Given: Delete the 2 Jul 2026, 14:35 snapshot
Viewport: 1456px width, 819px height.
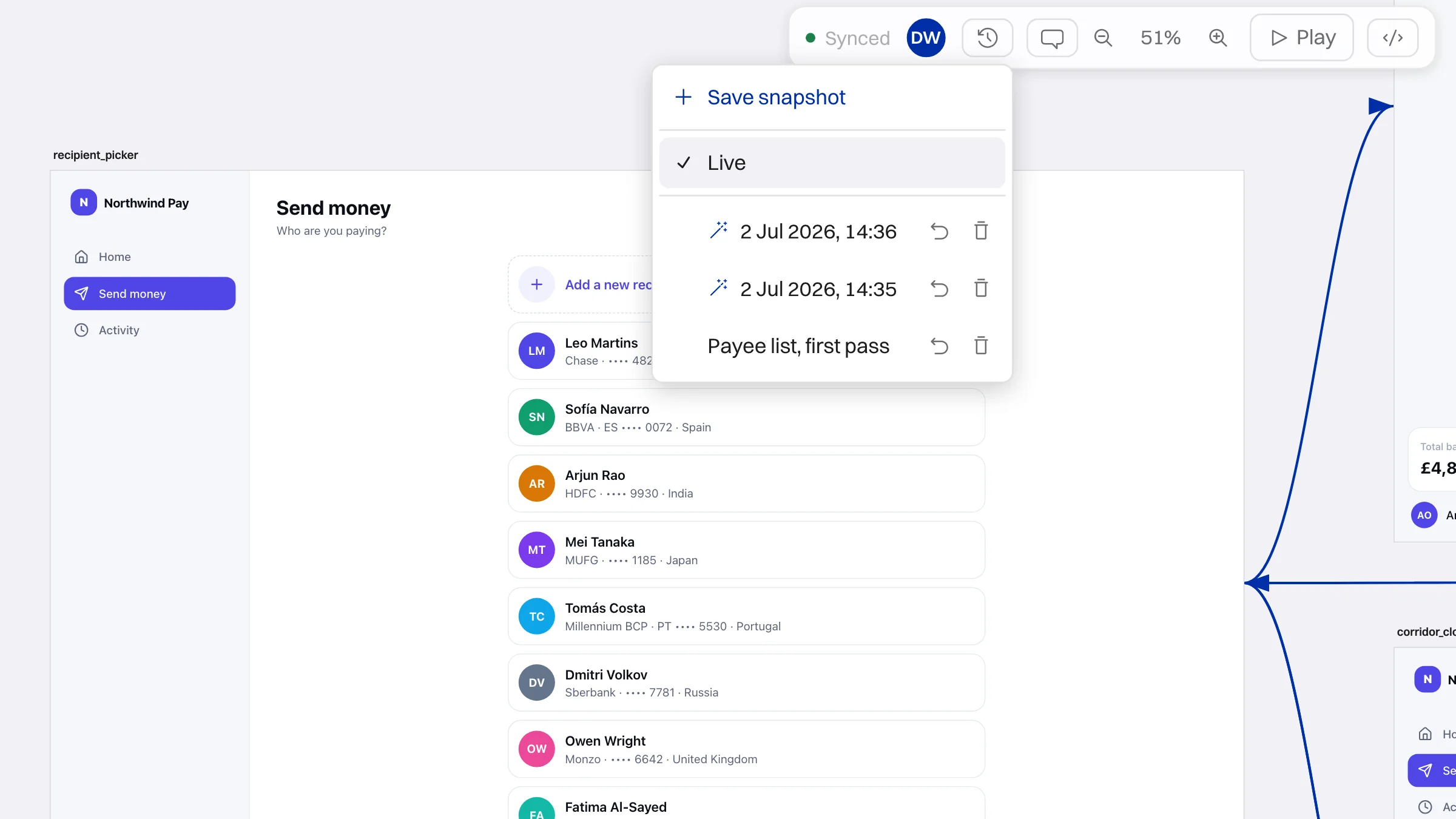Looking at the screenshot, I should (981, 289).
